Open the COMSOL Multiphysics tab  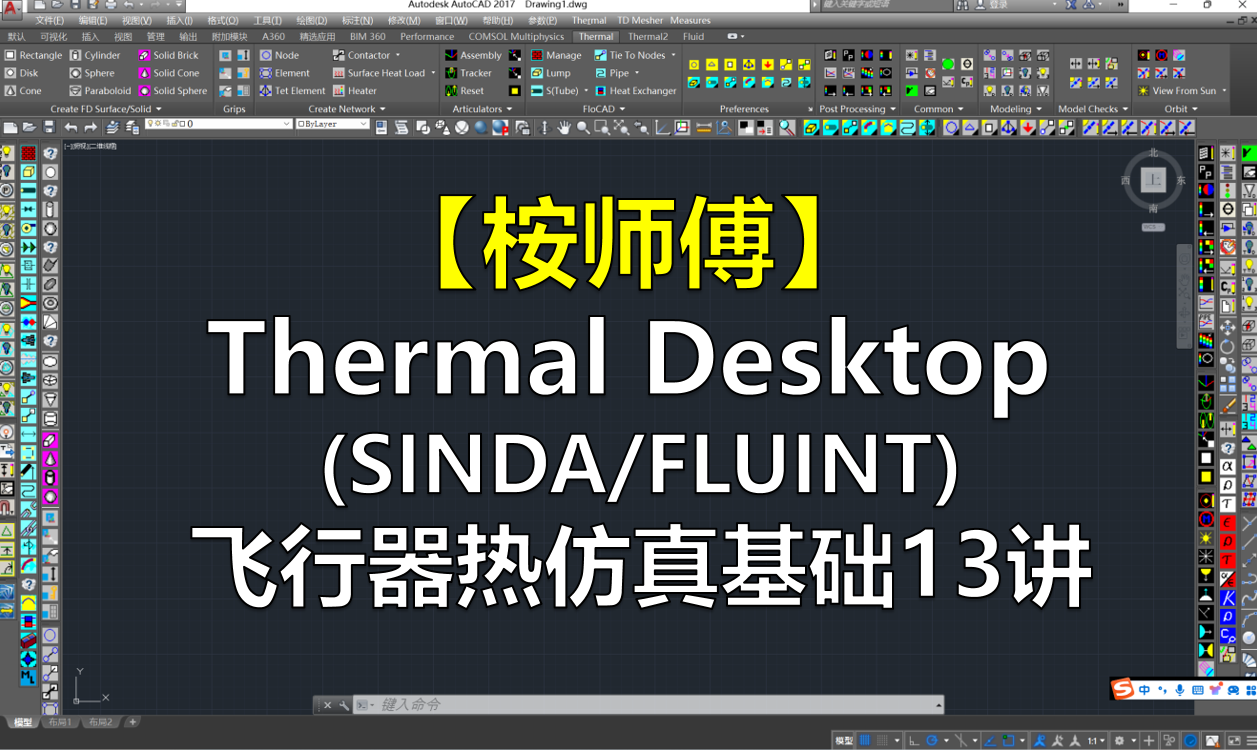[516, 37]
